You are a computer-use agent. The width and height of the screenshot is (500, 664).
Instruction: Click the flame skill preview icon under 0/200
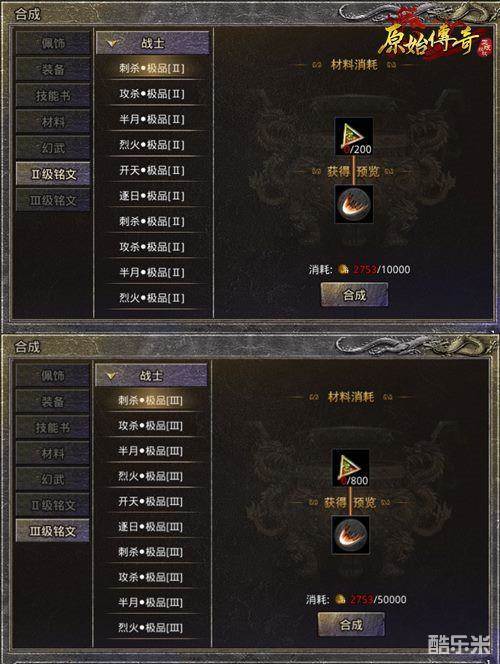point(354,205)
